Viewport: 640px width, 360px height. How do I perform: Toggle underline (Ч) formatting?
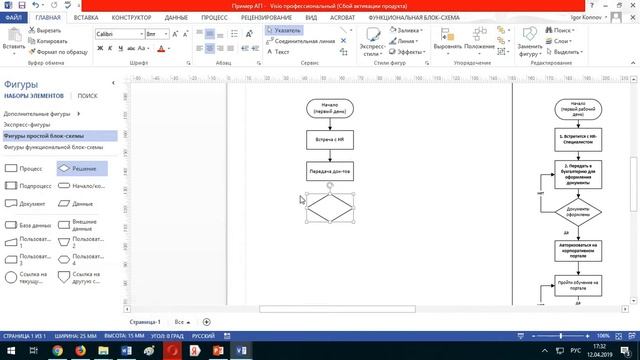coord(120,49)
